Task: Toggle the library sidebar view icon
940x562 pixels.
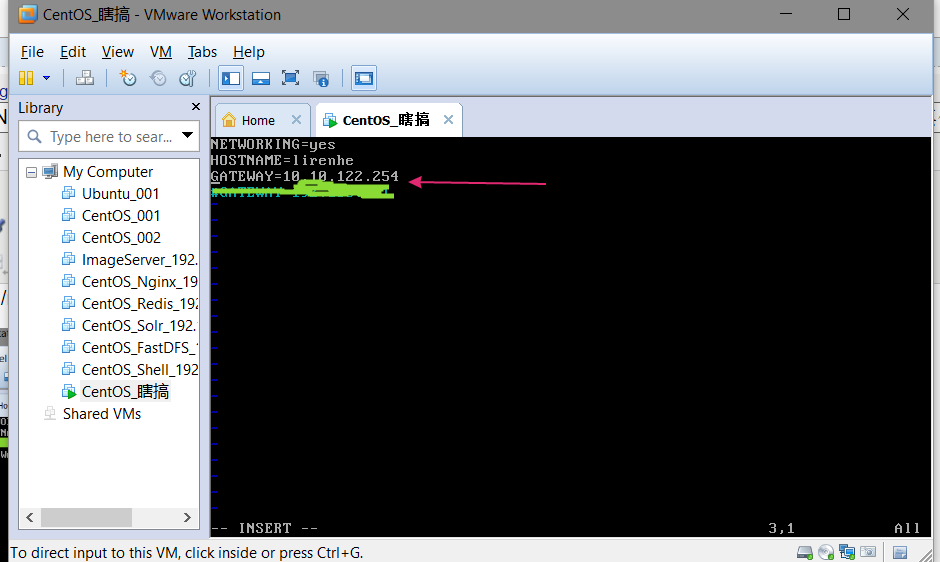Action: 231,78
